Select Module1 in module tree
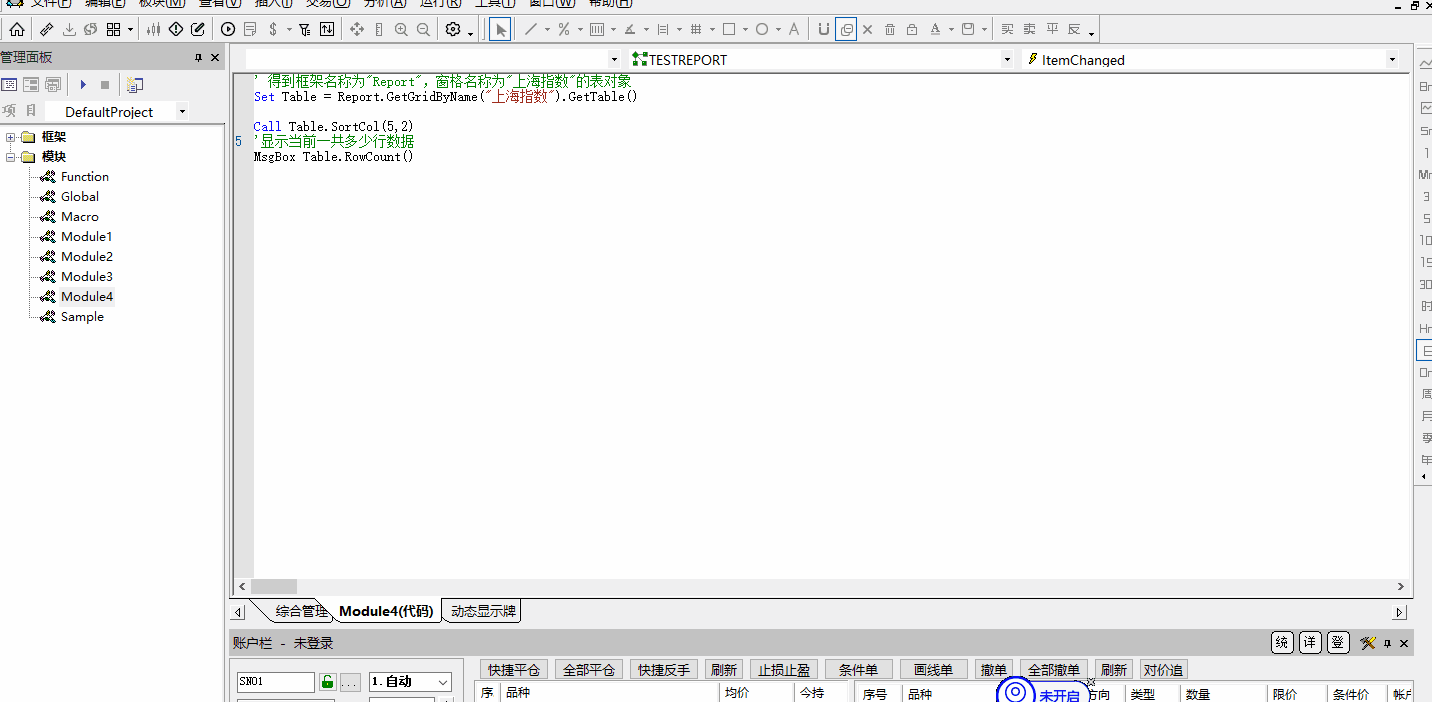This screenshot has width=1432, height=702. pyautogui.click(x=86, y=237)
